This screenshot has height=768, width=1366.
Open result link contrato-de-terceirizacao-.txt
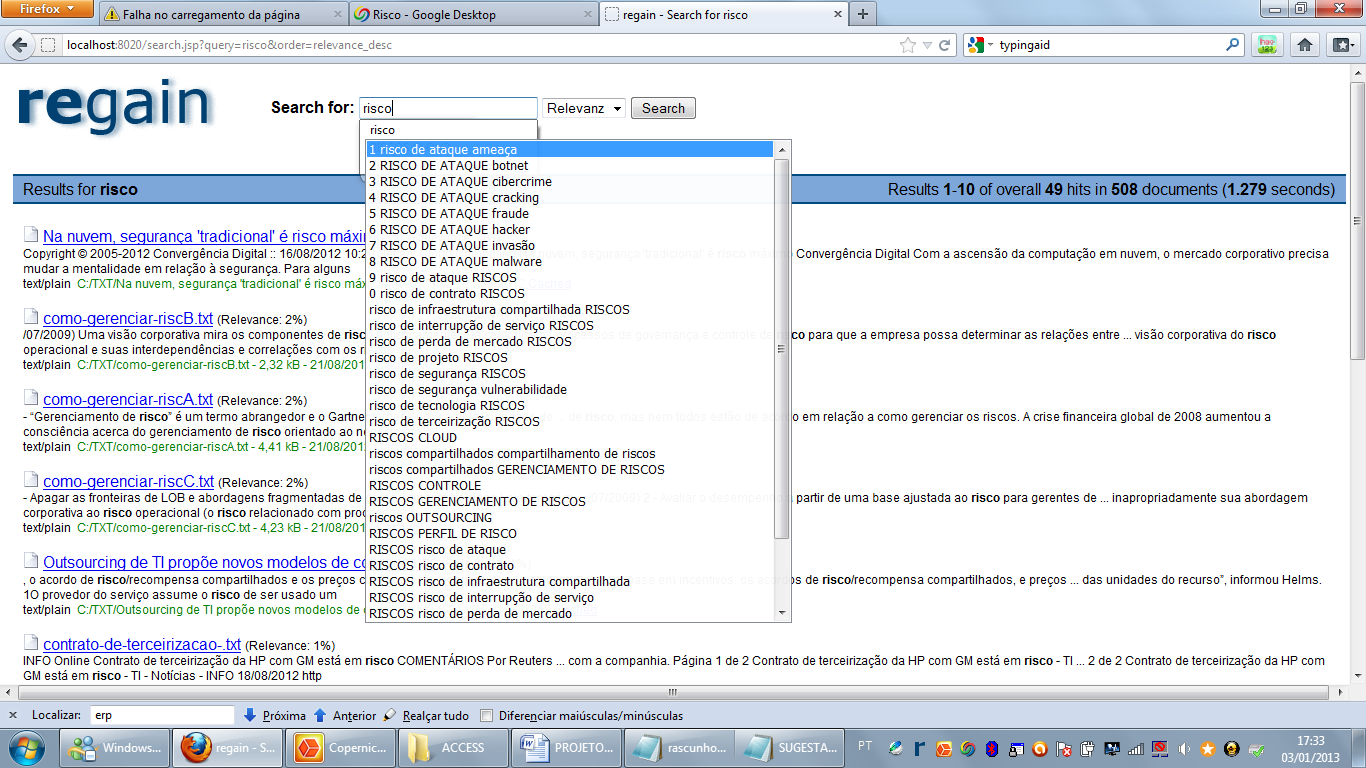[142, 643]
